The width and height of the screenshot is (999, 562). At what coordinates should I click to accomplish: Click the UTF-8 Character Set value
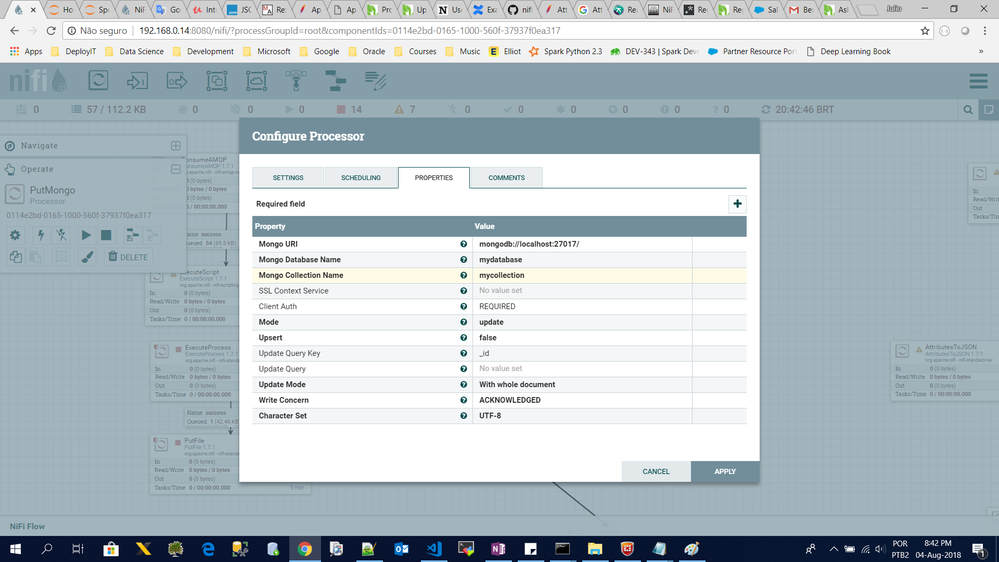[x=582, y=415]
